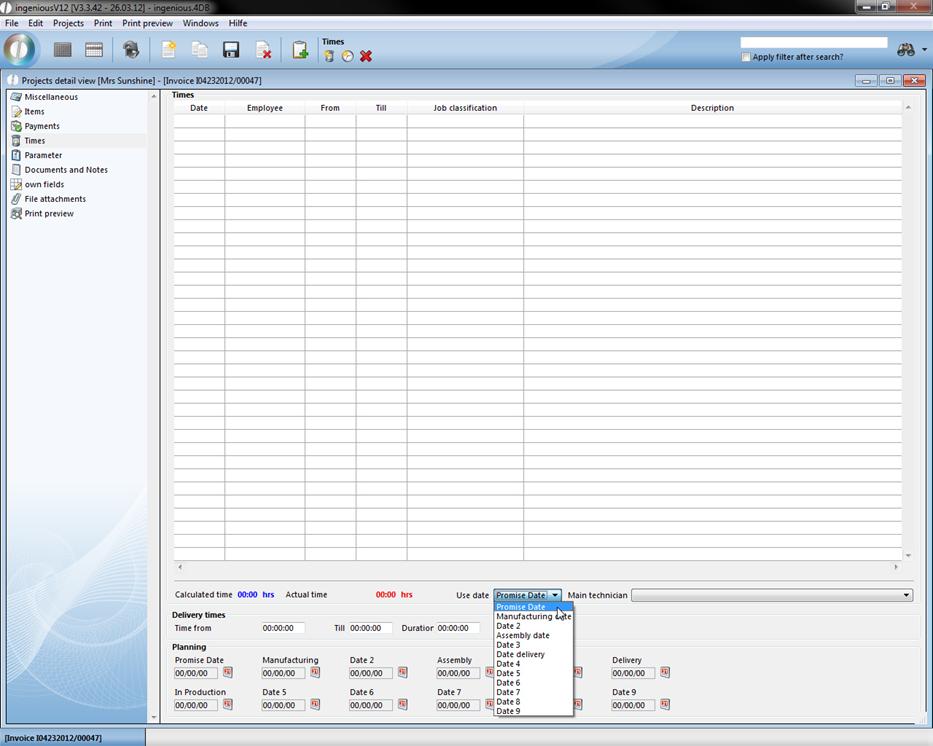The image size is (933, 746).
Task: Choose 'Assembly date' from the dropdown list
Action: point(522,635)
